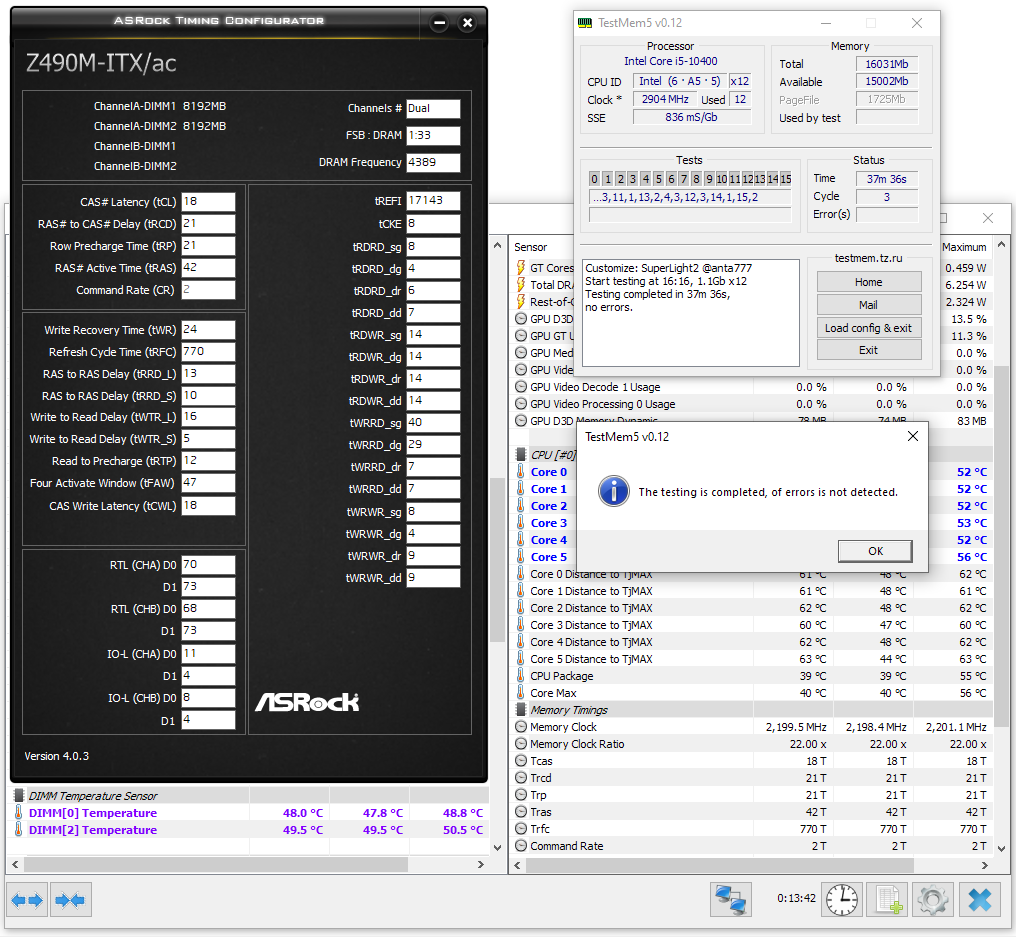Click Load config & exit button
The image size is (1016, 937).
coord(868,328)
